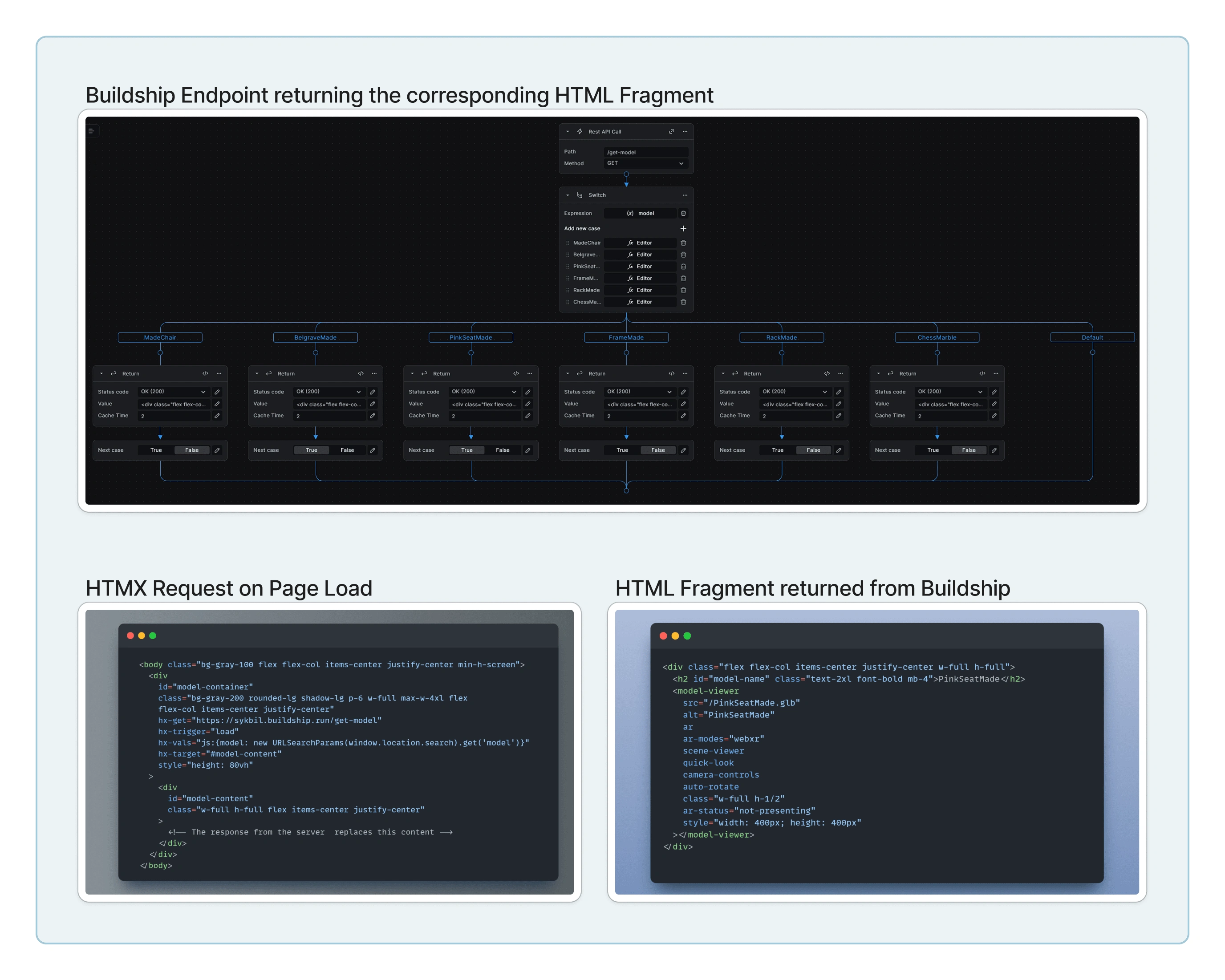Open the Editor for the RackMade case
This screenshot has width=1225, height=980.
[640, 290]
